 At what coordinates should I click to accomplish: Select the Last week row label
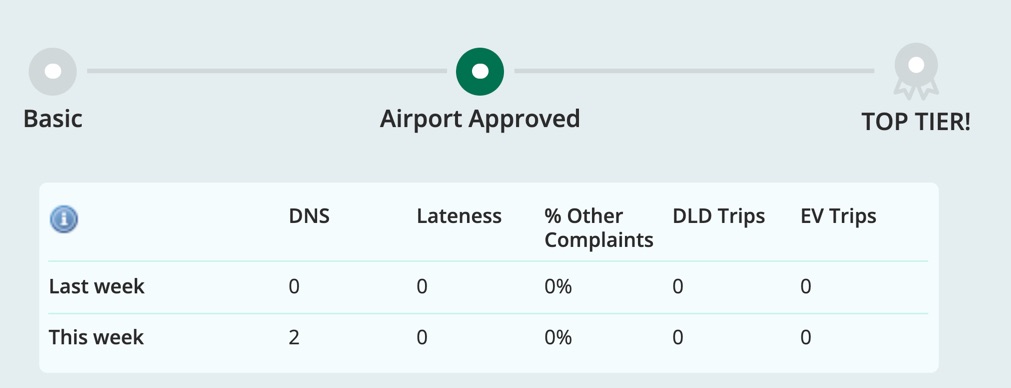(97, 286)
